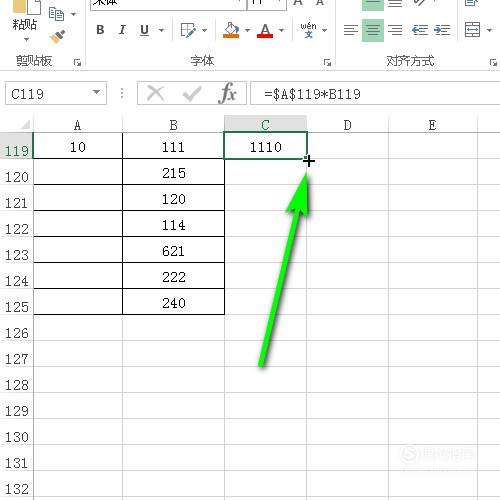Open alignment settings dialog launcher

493,62
